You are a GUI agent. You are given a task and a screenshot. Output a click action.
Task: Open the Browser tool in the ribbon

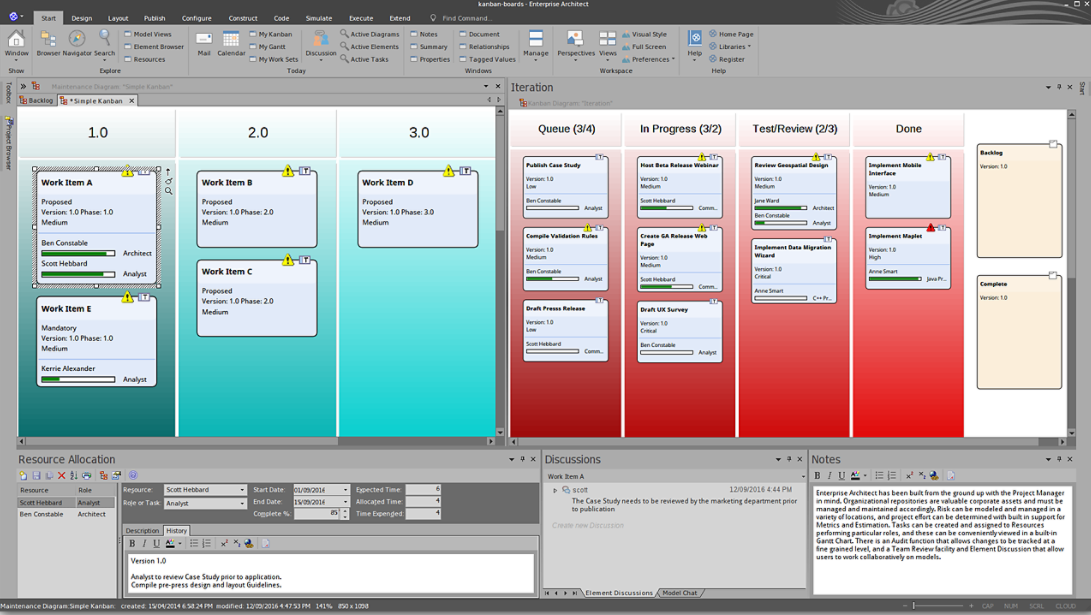pos(48,43)
